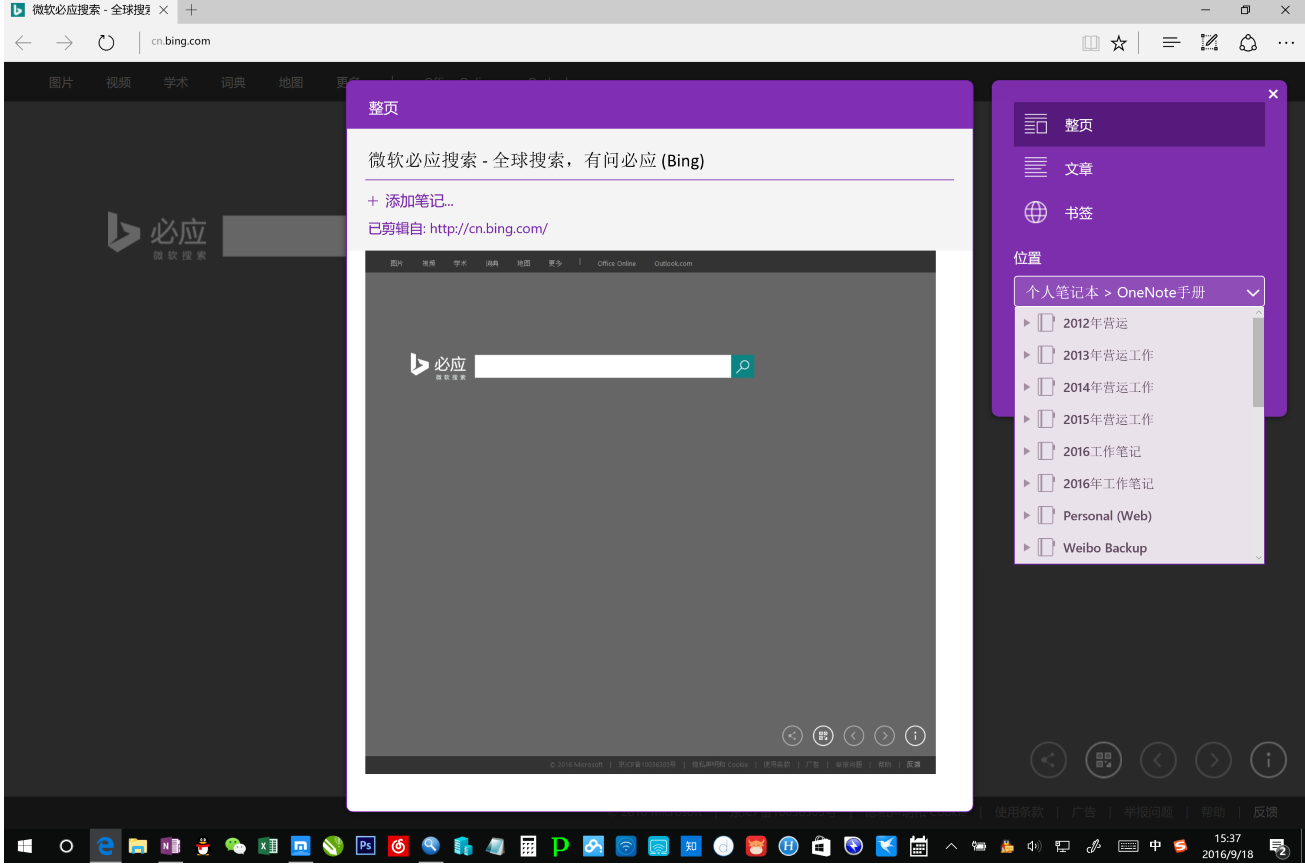Select the 微软必应搜索 browser tab

pos(90,10)
